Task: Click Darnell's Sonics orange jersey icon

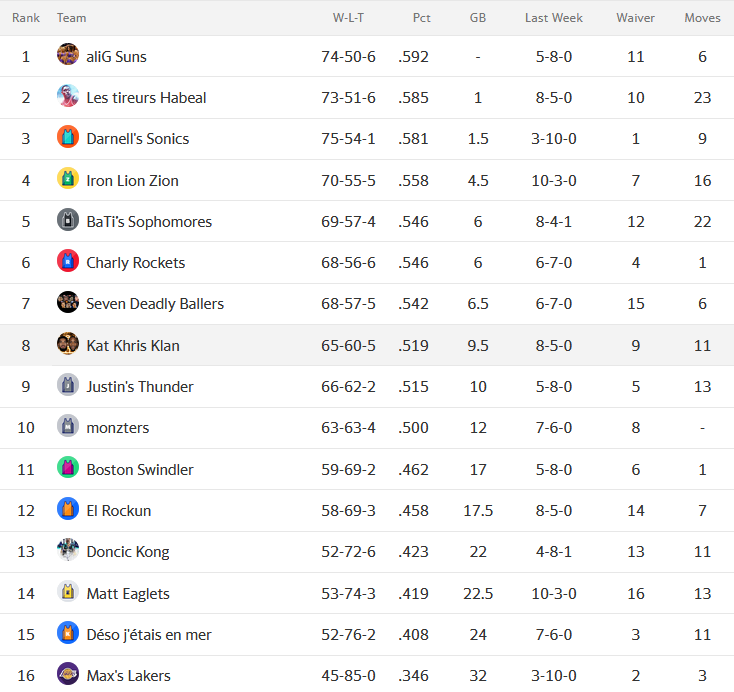Action: click(x=68, y=137)
